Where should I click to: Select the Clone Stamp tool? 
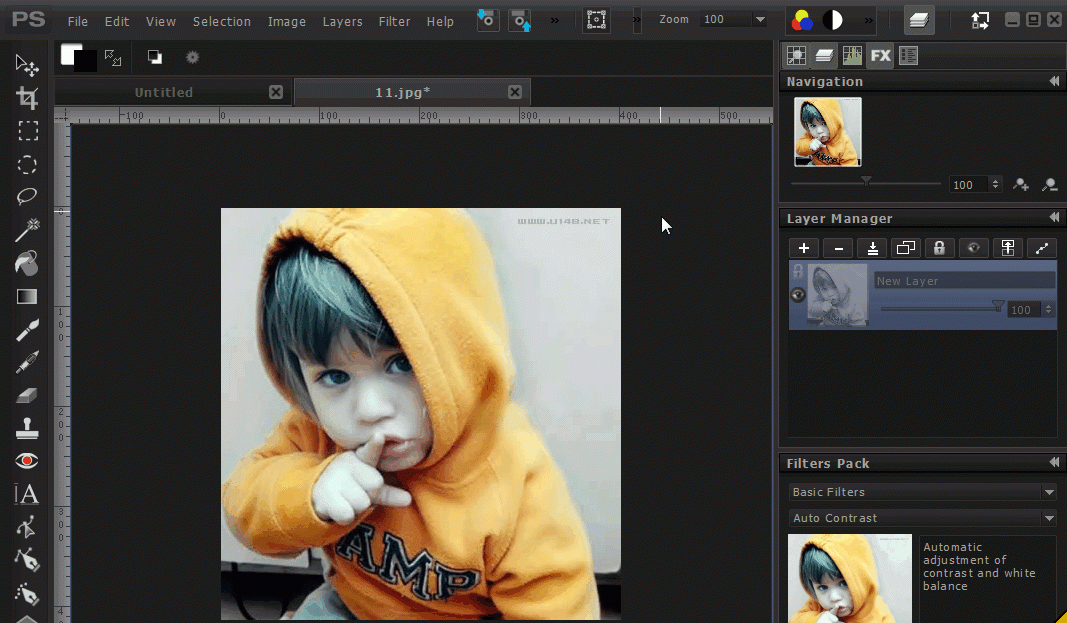click(x=27, y=428)
